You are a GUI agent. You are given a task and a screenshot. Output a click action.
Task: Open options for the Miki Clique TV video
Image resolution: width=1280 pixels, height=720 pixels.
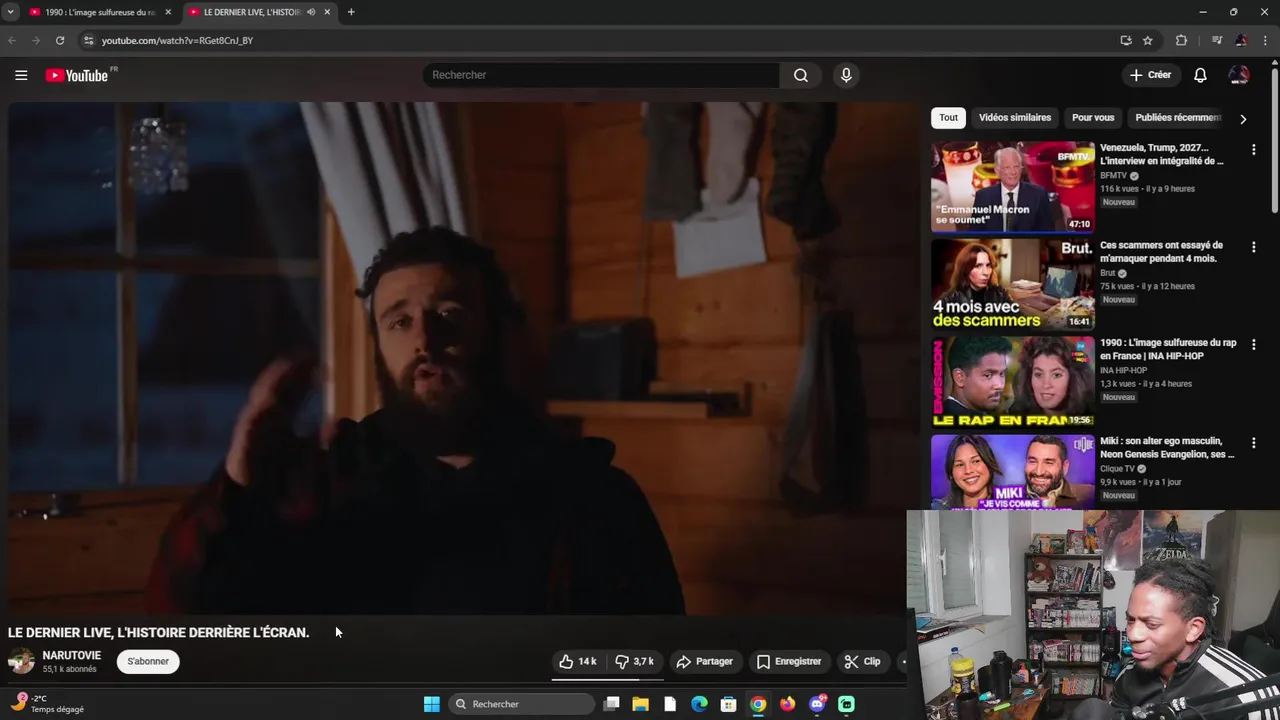(x=1253, y=443)
